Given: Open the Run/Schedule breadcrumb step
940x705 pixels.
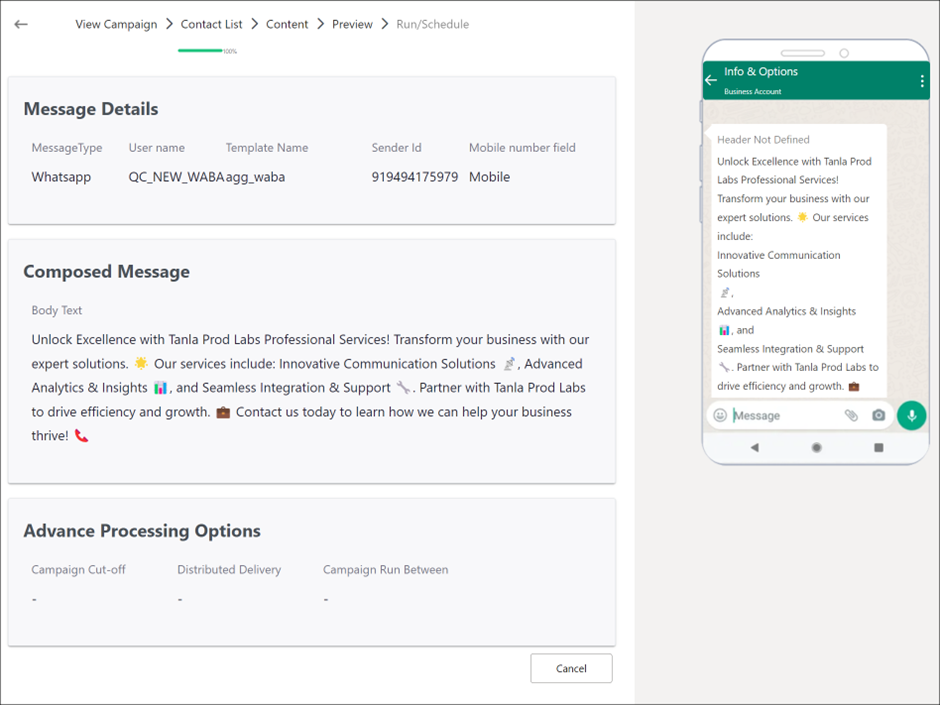Looking at the screenshot, I should 433,24.
